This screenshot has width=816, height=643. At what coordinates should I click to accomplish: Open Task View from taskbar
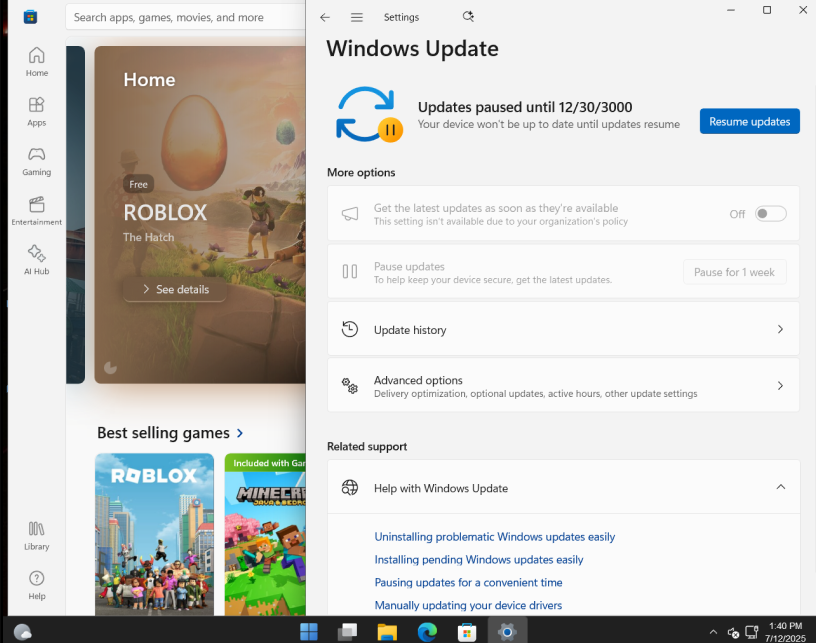(x=347, y=632)
